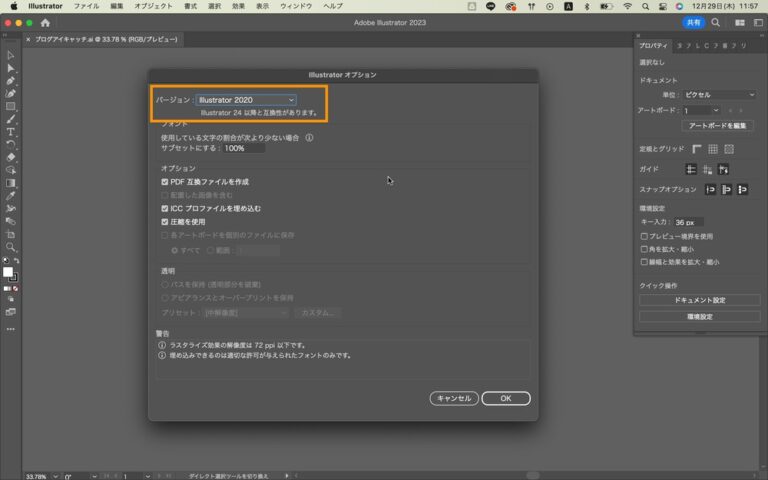Select the Pen tool in toolbar
This screenshot has width=768, height=480.
pos(10,81)
